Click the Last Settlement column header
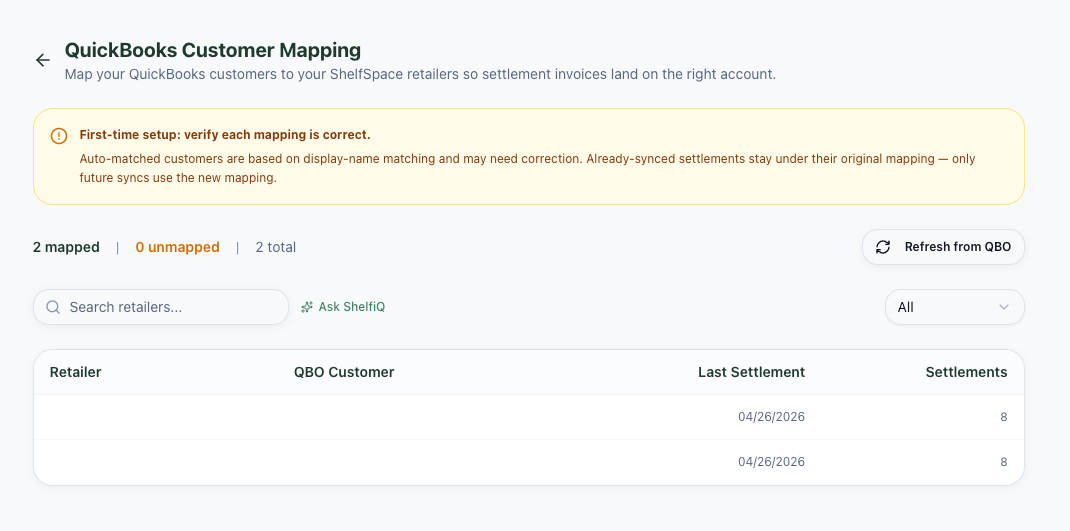 click(751, 372)
